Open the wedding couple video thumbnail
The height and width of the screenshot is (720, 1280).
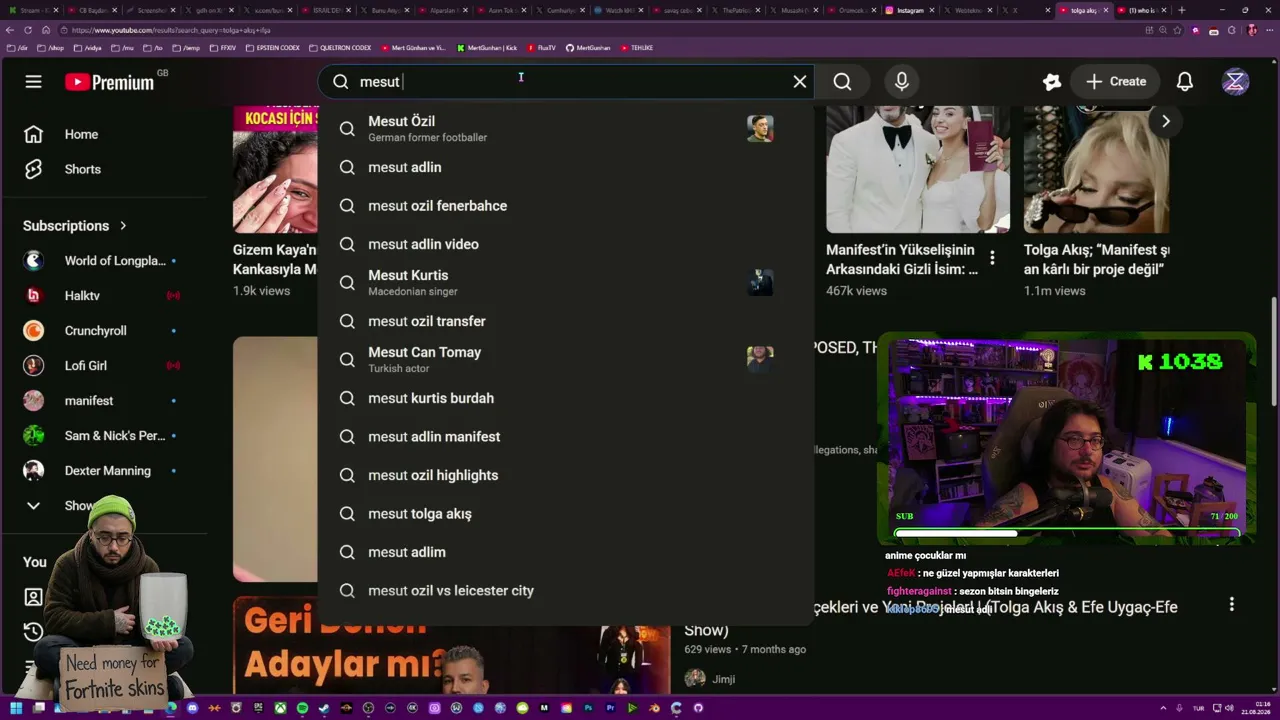(x=918, y=169)
